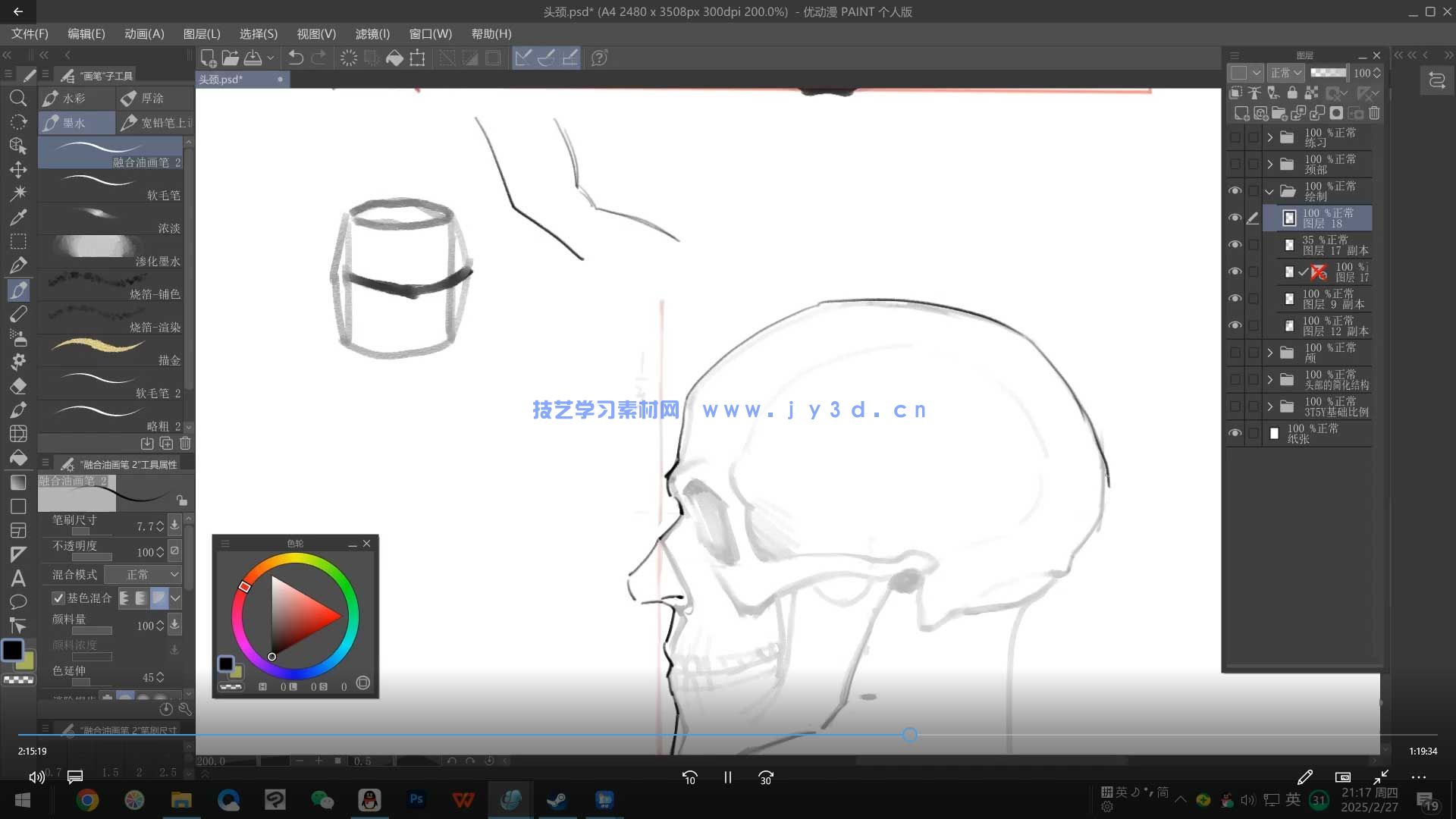The height and width of the screenshot is (819, 1456).
Task: Skip back 10 seconds in the video
Action: click(690, 777)
